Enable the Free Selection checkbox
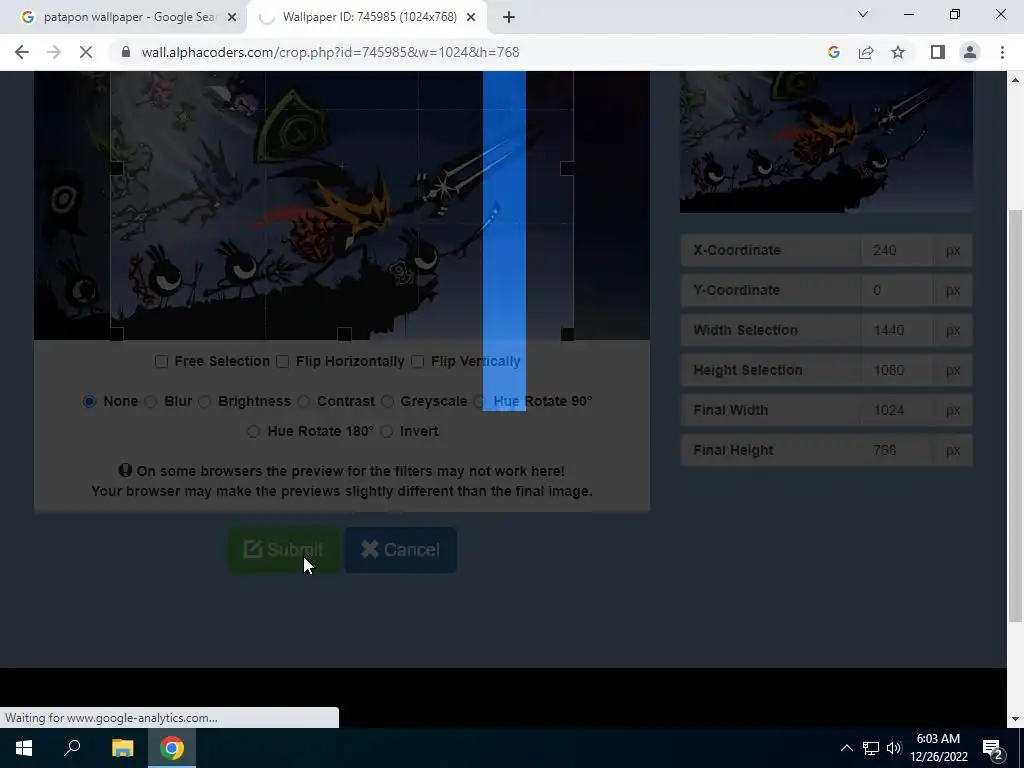The height and width of the screenshot is (768, 1024). point(161,361)
